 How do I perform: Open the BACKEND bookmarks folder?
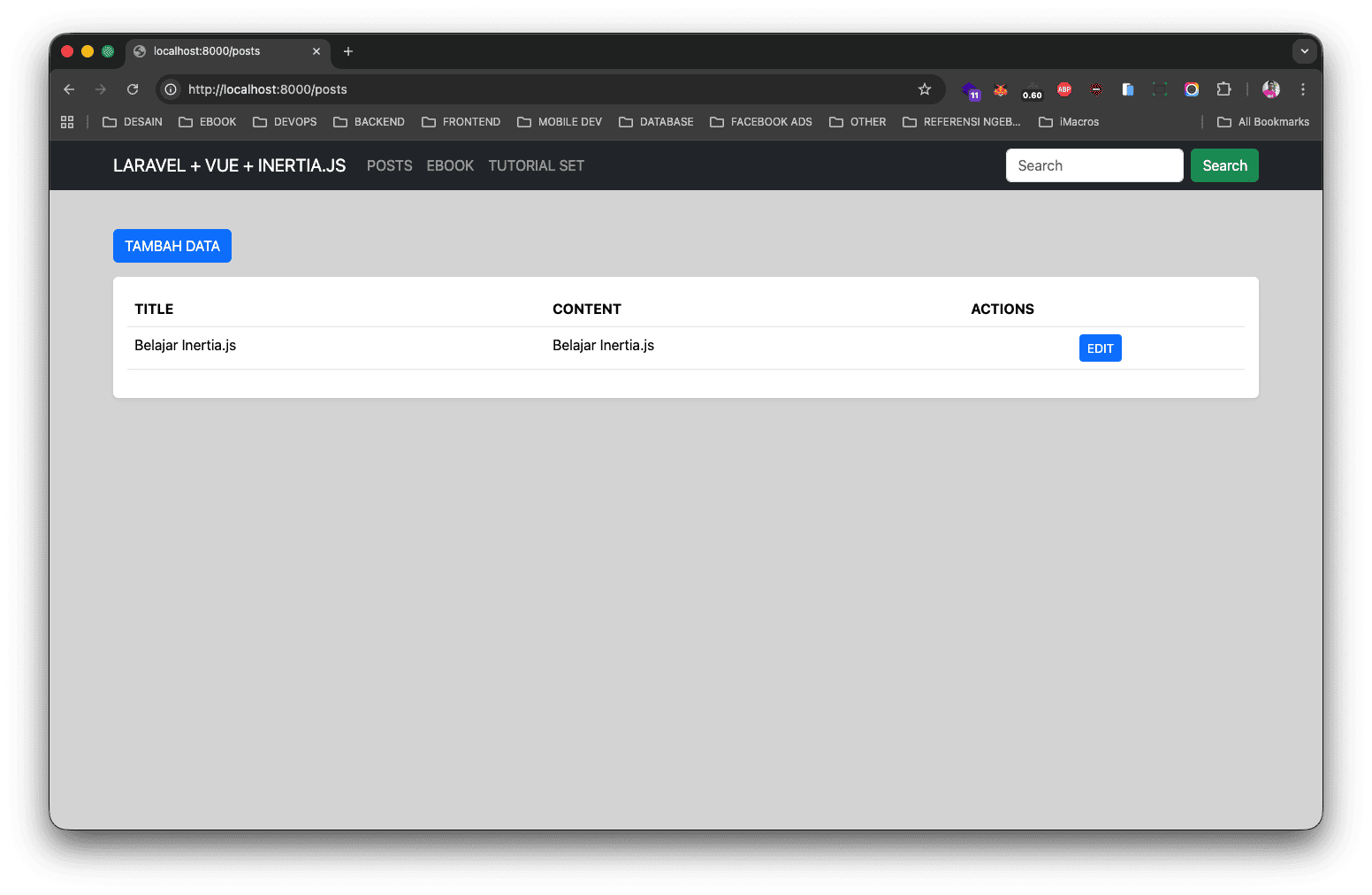click(369, 121)
